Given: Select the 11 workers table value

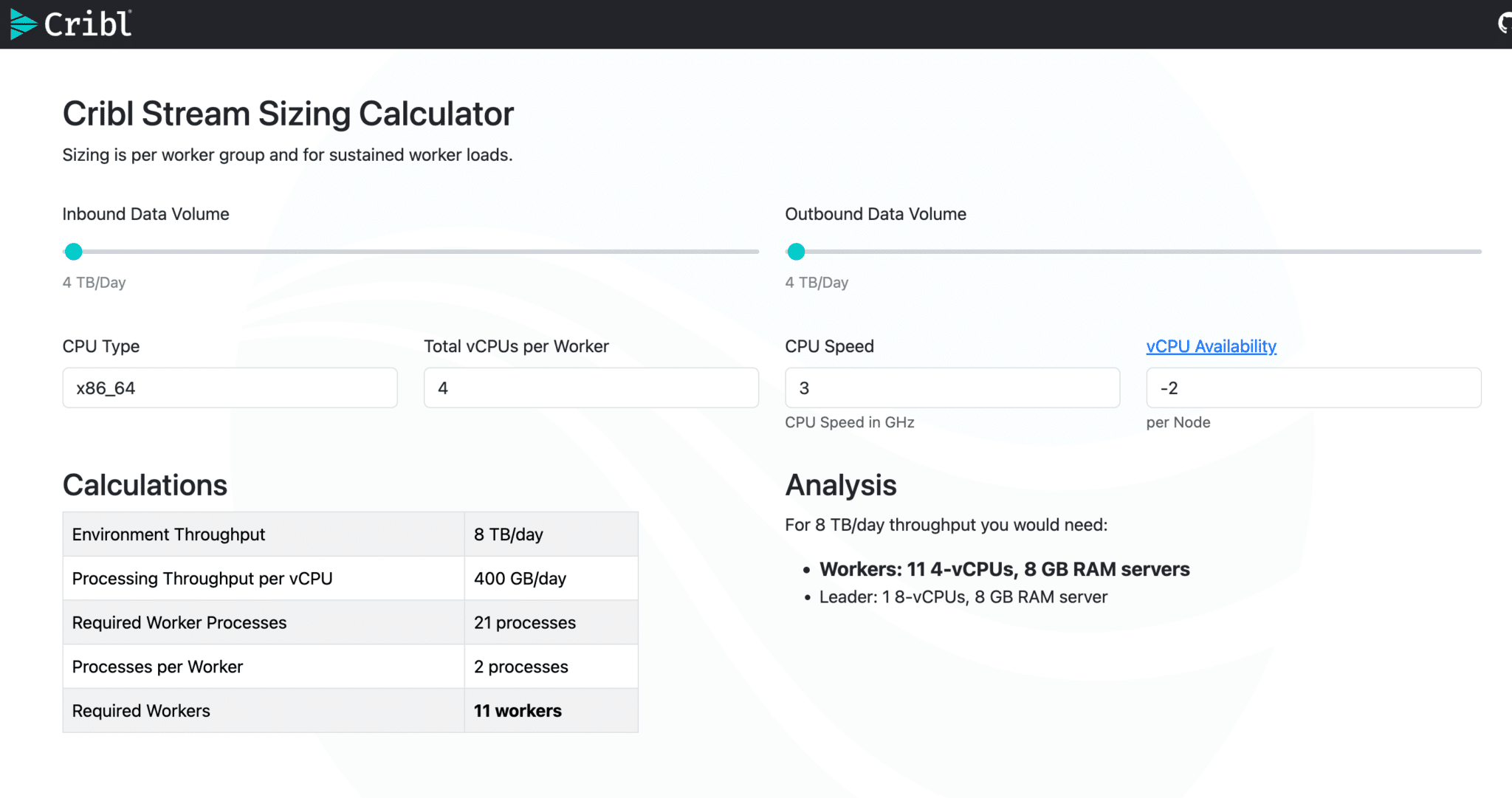Looking at the screenshot, I should click(x=518, y=711).
